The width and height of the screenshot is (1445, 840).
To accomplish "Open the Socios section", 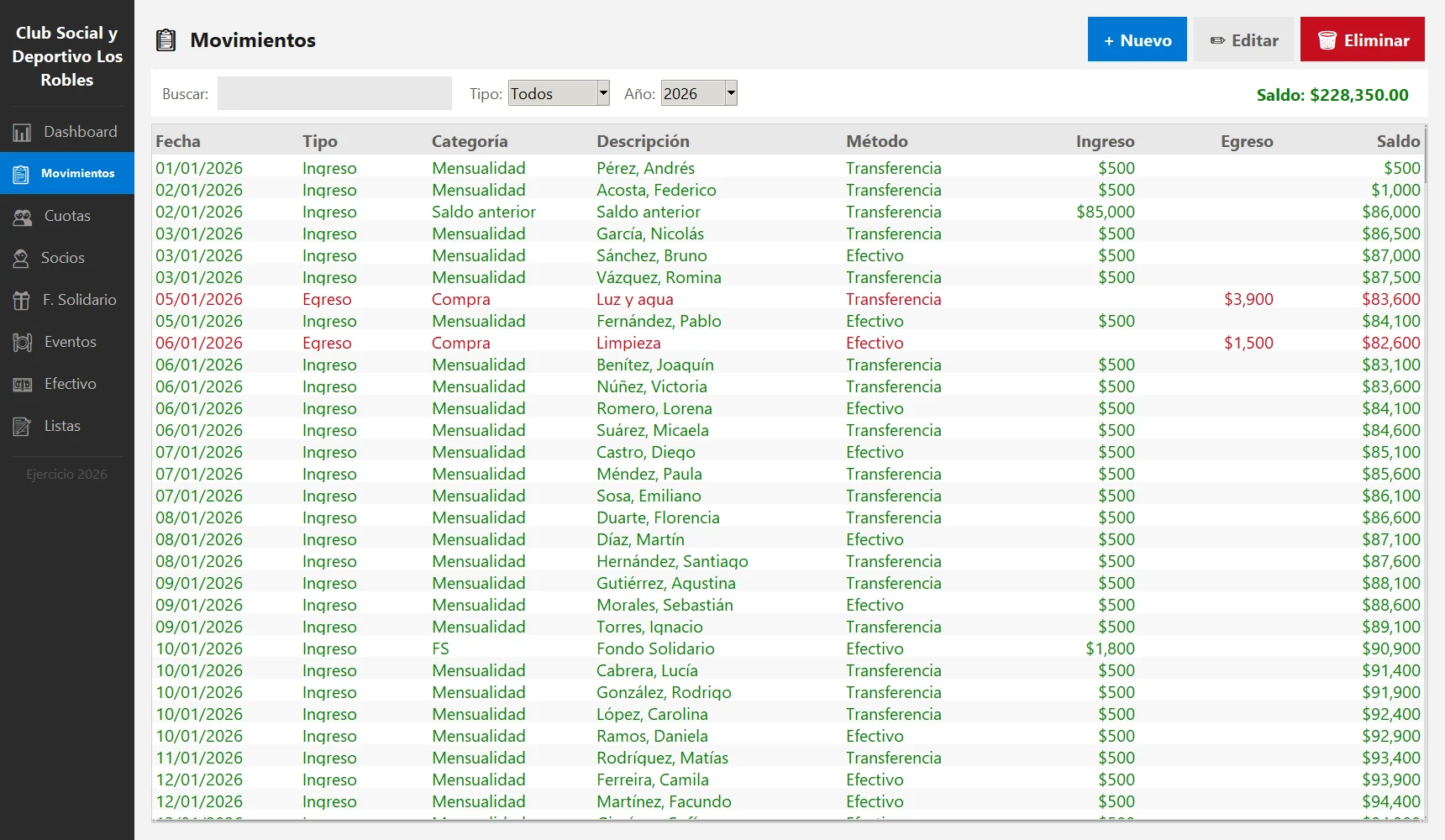I will [67, 258].
